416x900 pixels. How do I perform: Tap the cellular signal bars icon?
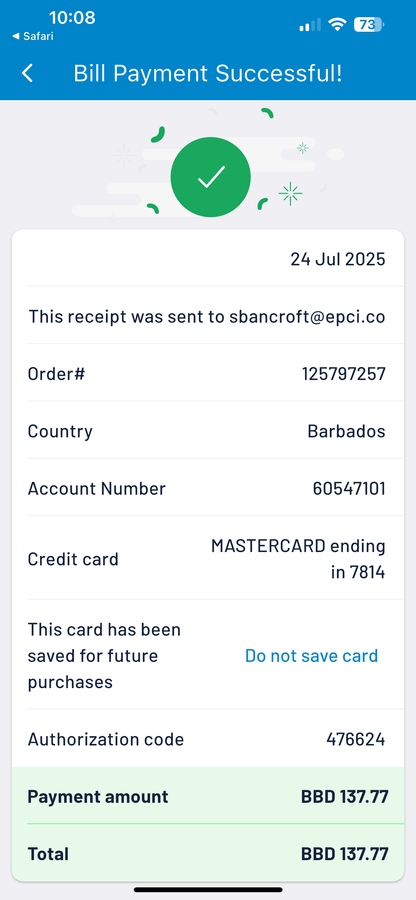click(310, 25)
